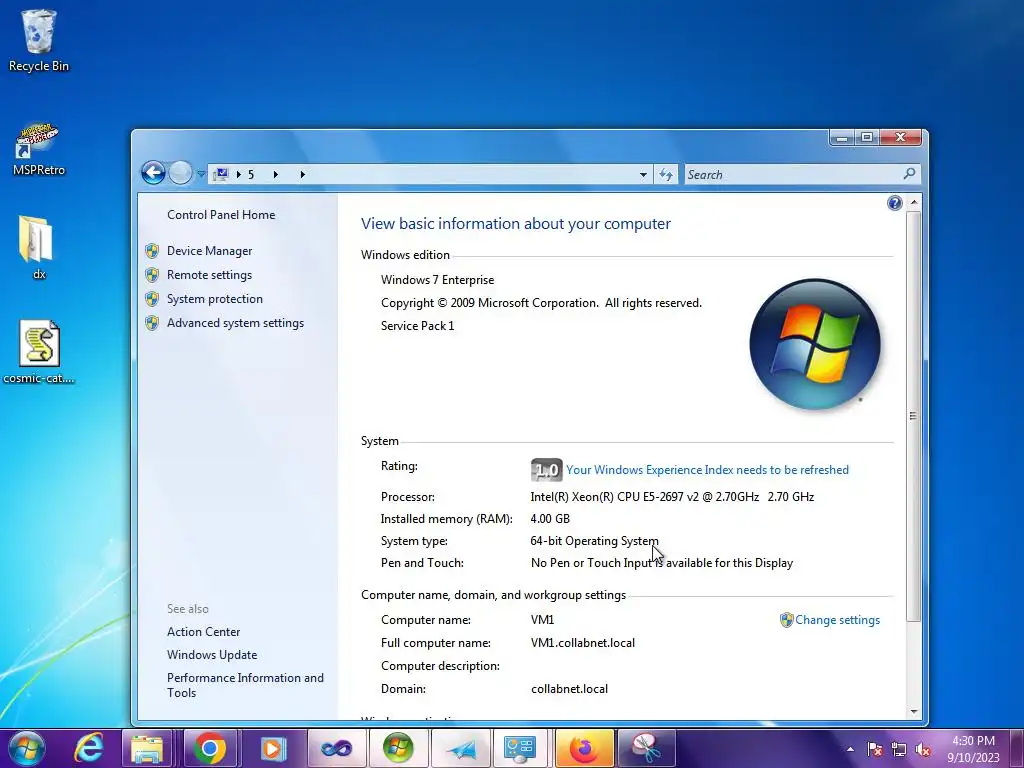Click the 64-bit Operating System value
Viewport: 1024px width, 768px height.
tap(594, 541)
